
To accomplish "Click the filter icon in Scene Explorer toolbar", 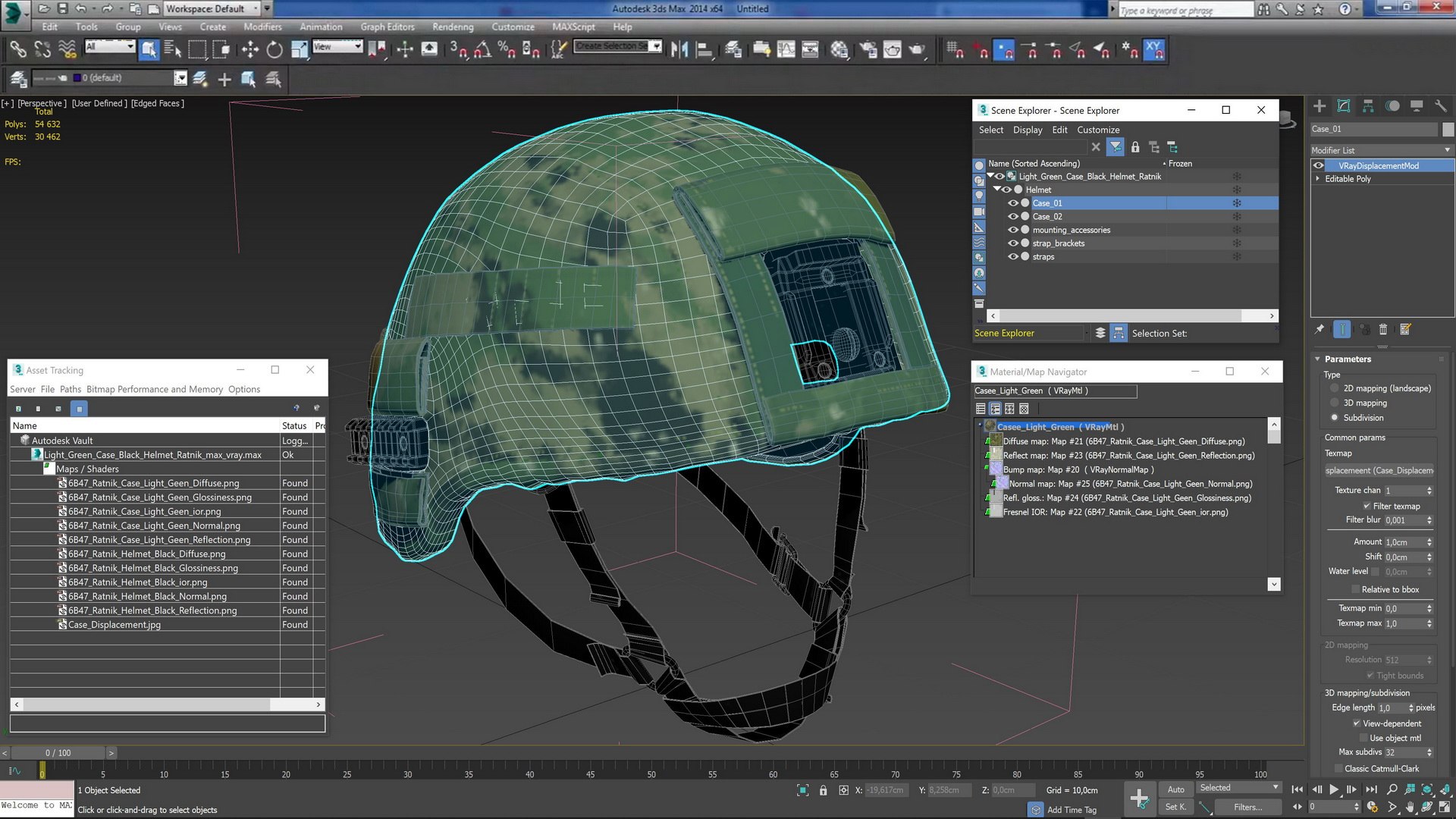I will 1116,147.
